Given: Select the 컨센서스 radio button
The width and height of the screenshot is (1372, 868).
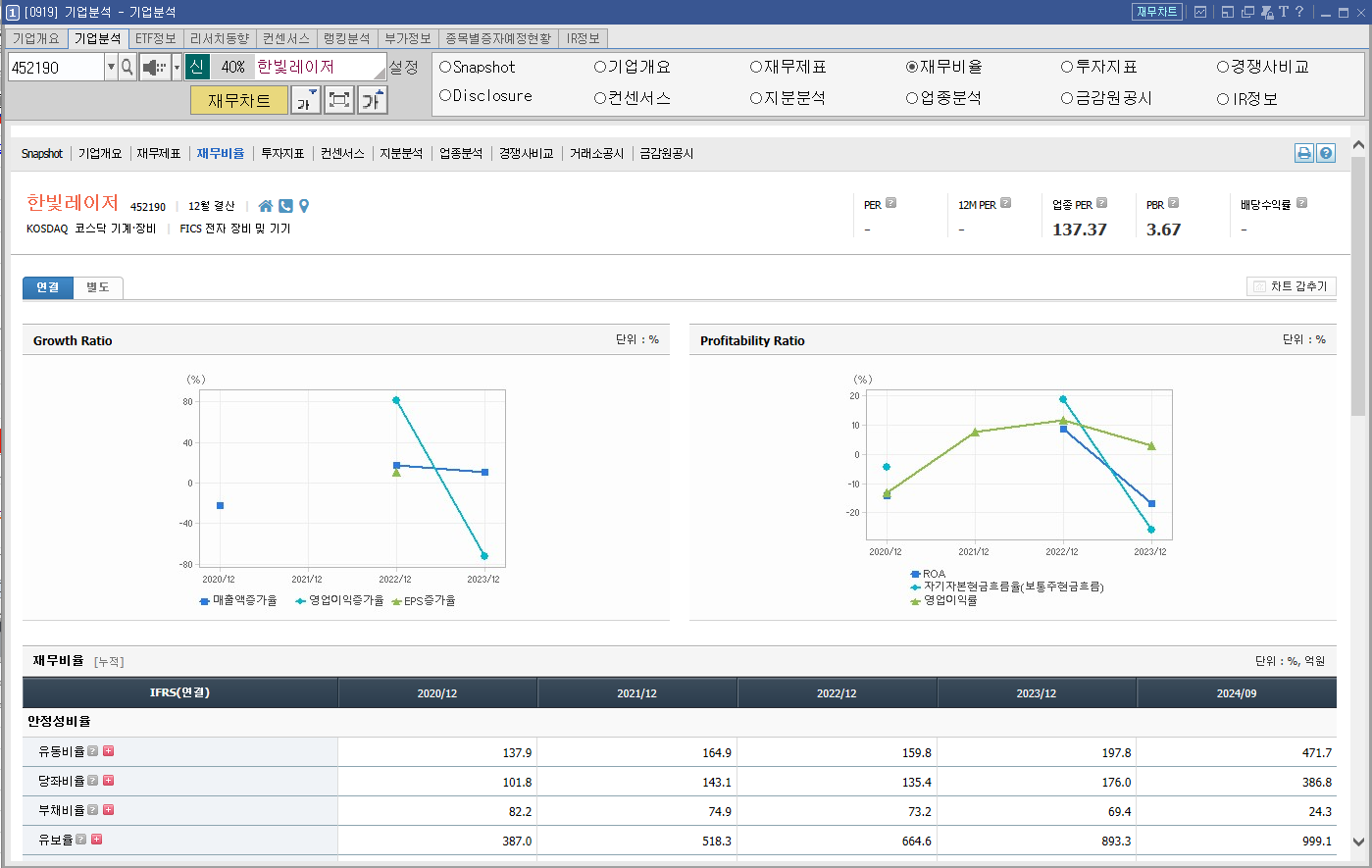Looking at the screenshot, I should point(600,98).
